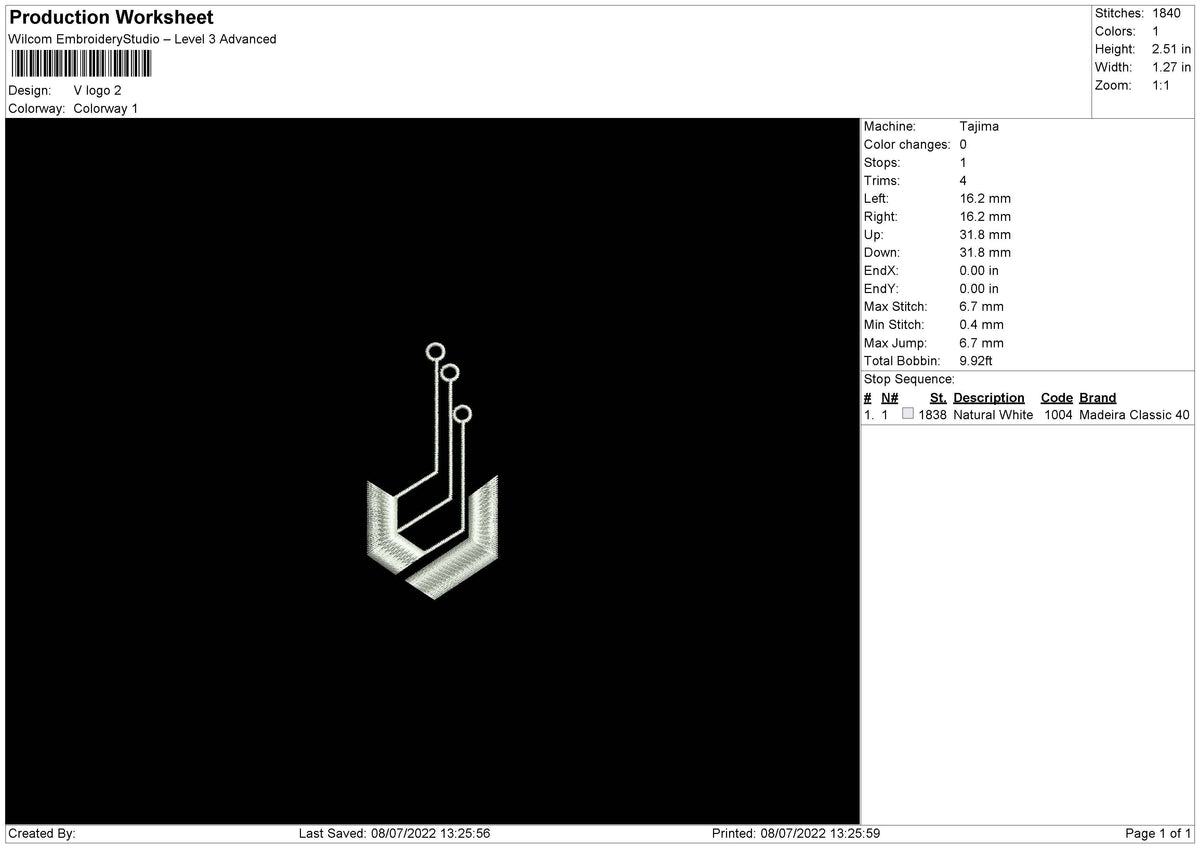Click the Brand column header
Screen dimensions: 1200x848
(1097, 397)
